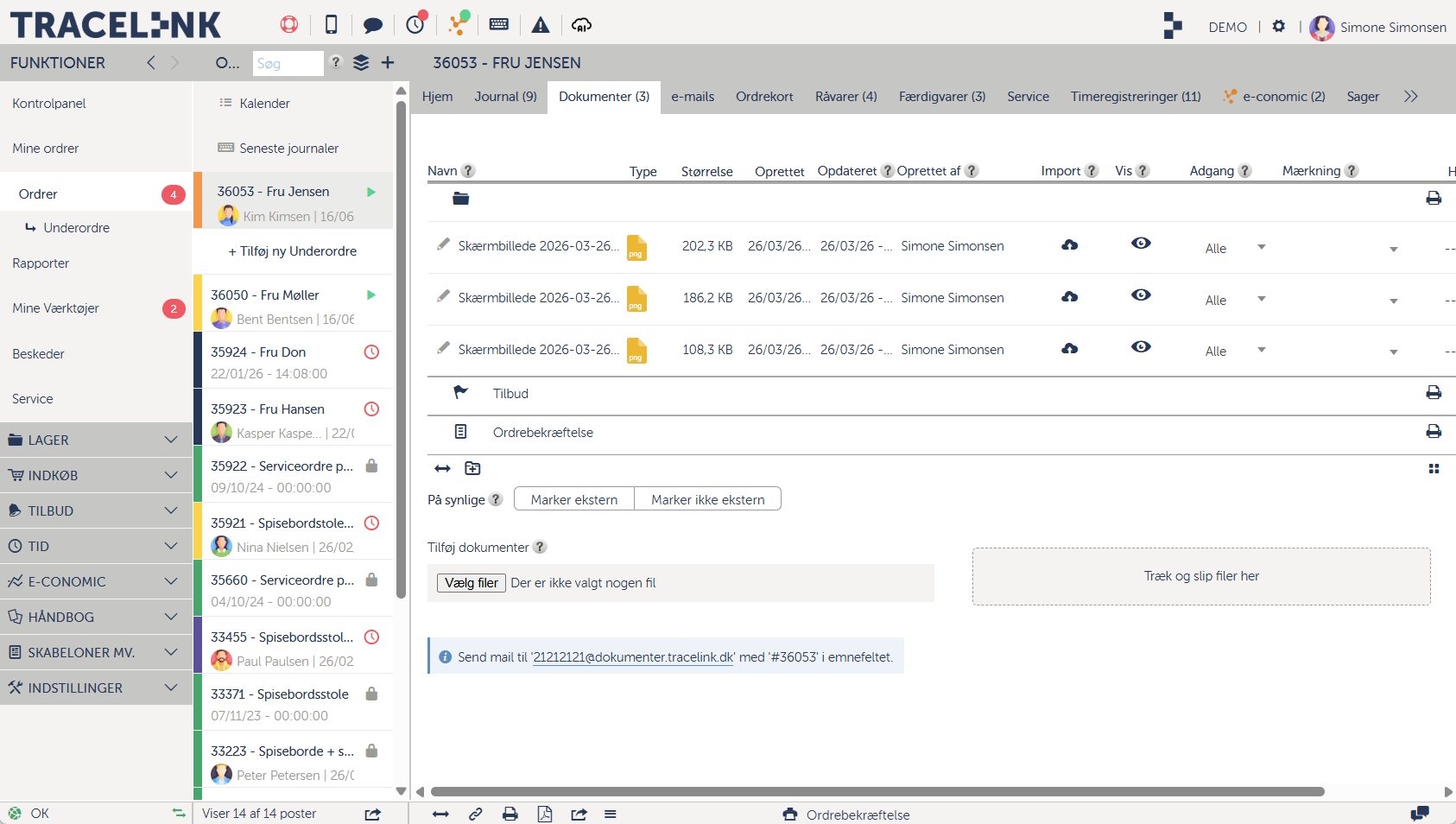This screenshot has height=824, width=1456.
Task: Click the settings gear next to DEMO
Action: click(x=1279, y=26)
